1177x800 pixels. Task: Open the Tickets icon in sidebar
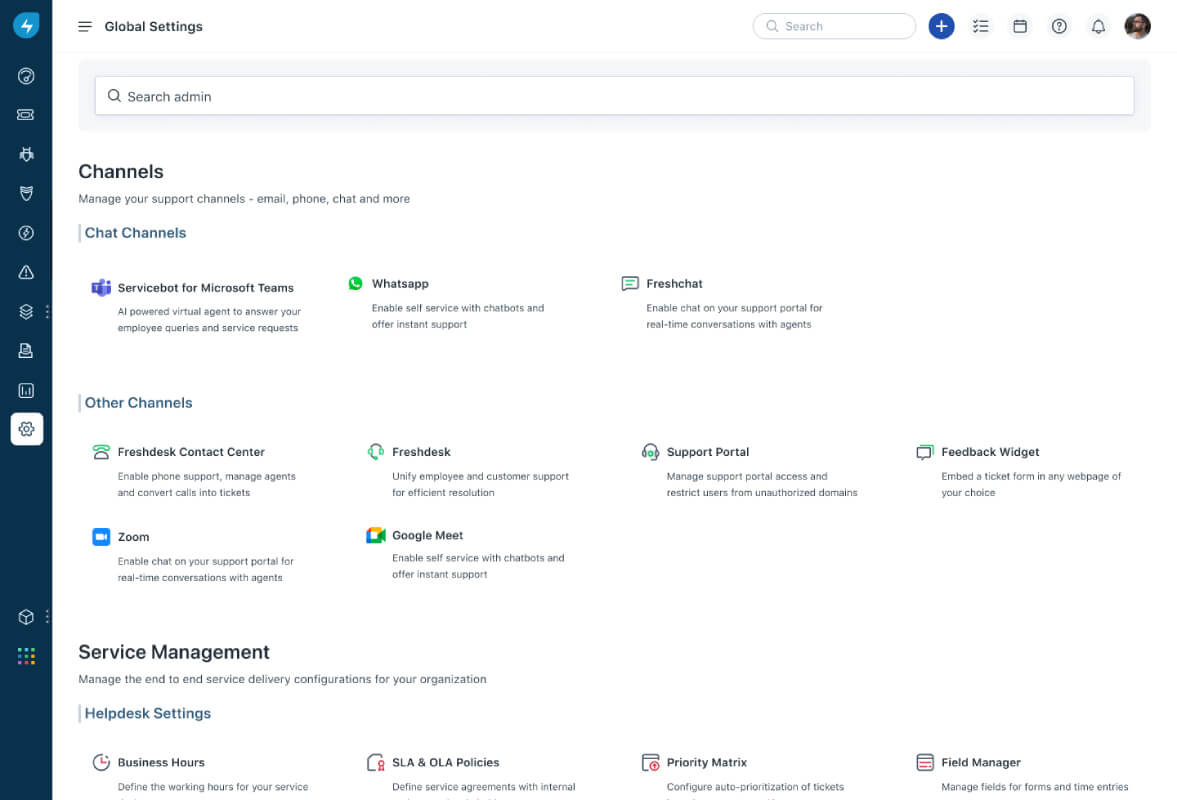pyautogui.click(x=26, y=115)
